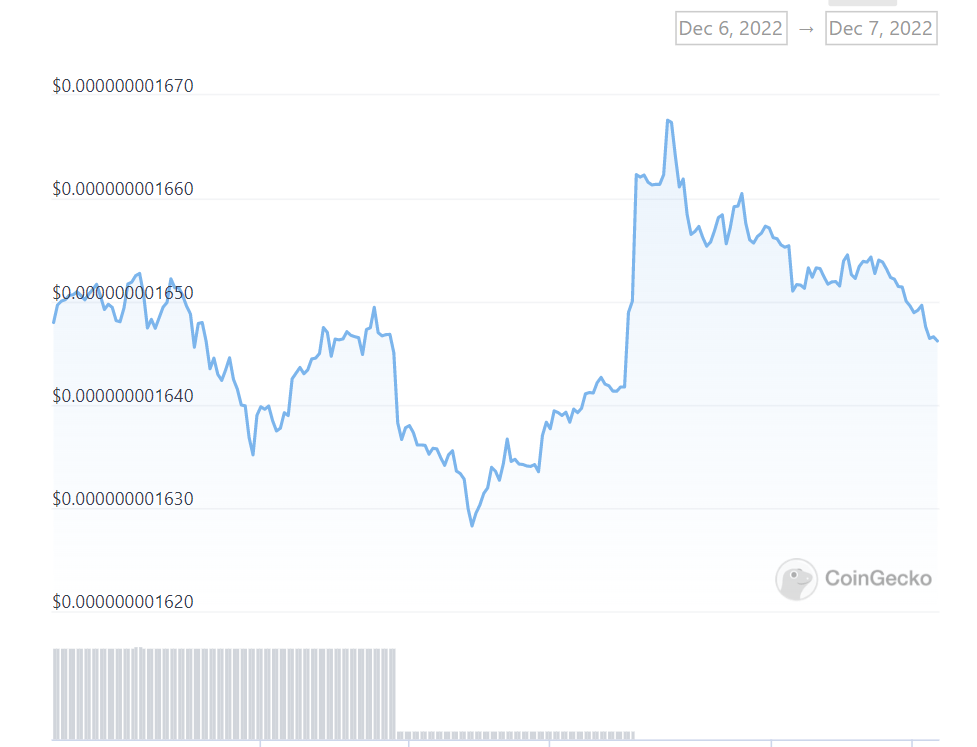
Task: Select the $0.000000001670 price axis label
Action: point(123,85)
